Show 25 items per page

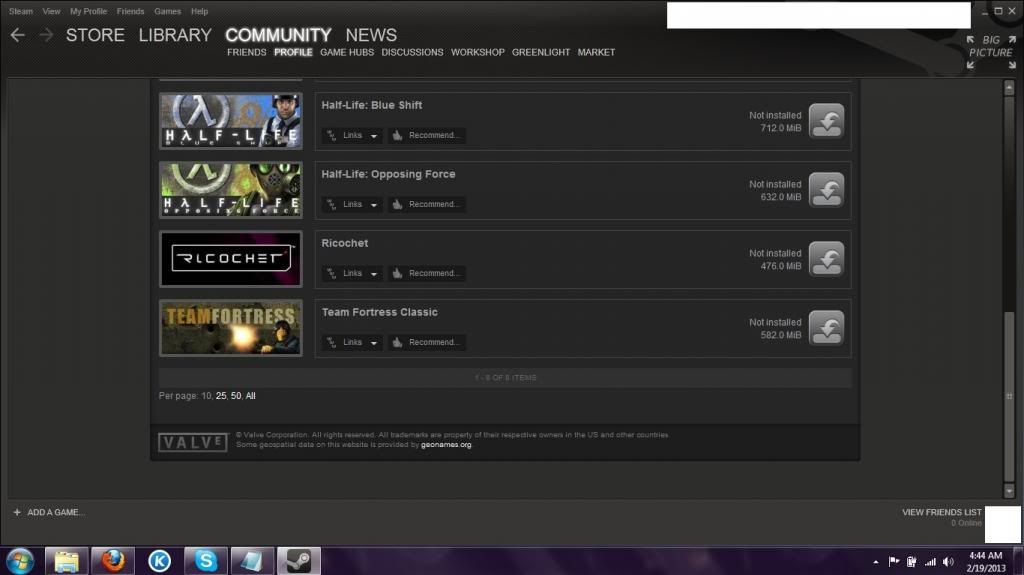click(x=221, y=396)
